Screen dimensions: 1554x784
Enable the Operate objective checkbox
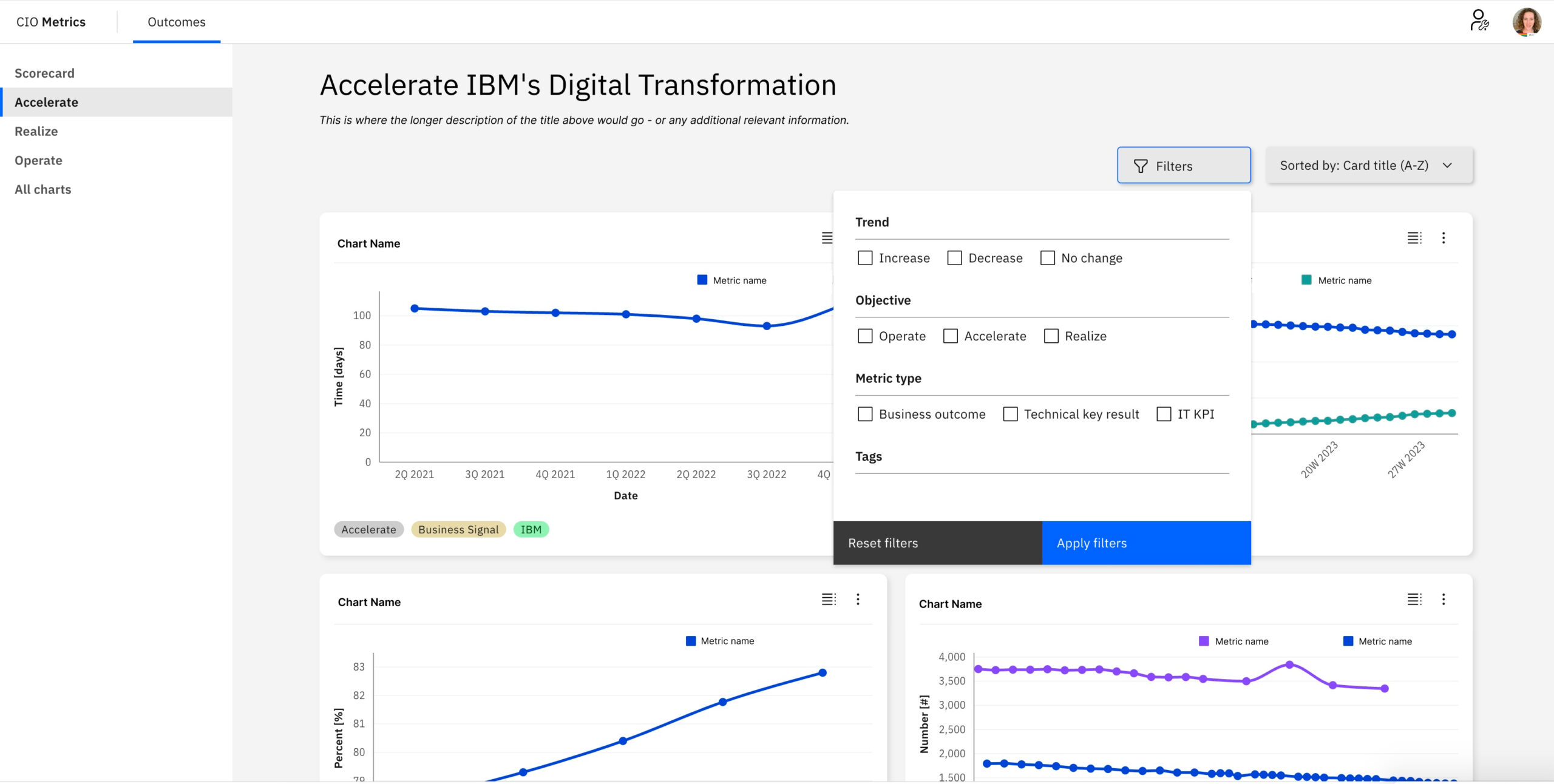pos(865,336)
